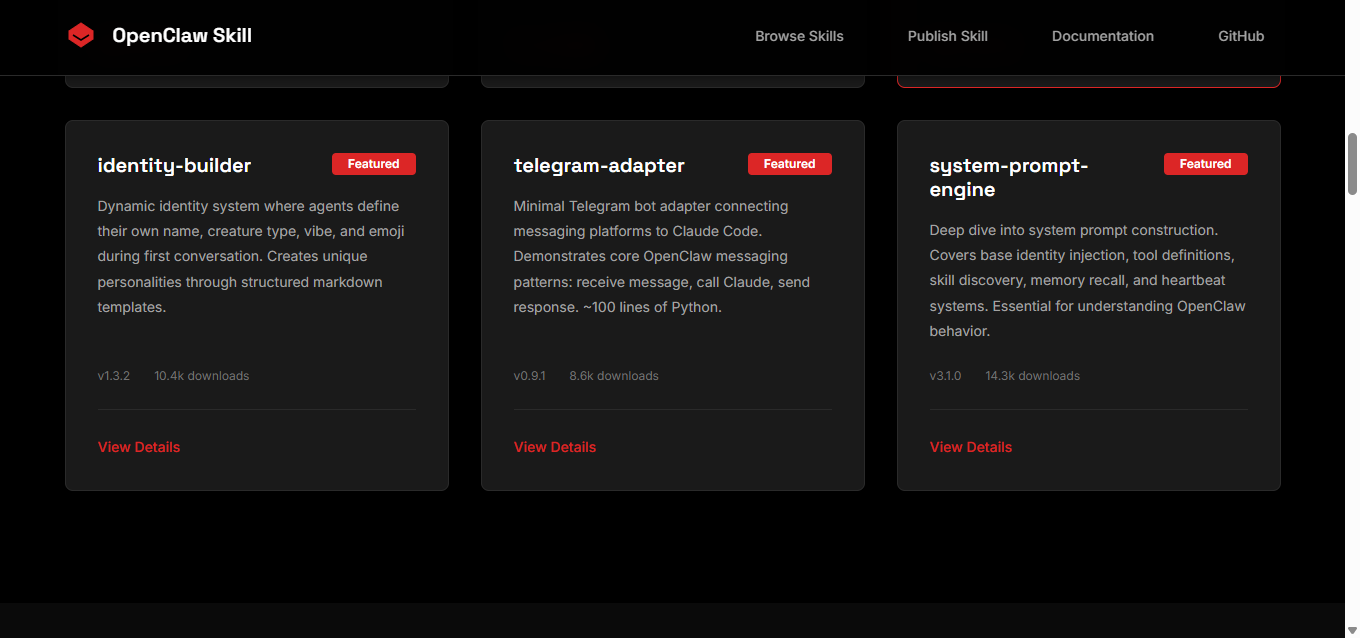
Task: Open the Browse Skills nav item
Action: pyautogui.click(x=799, y=36)
